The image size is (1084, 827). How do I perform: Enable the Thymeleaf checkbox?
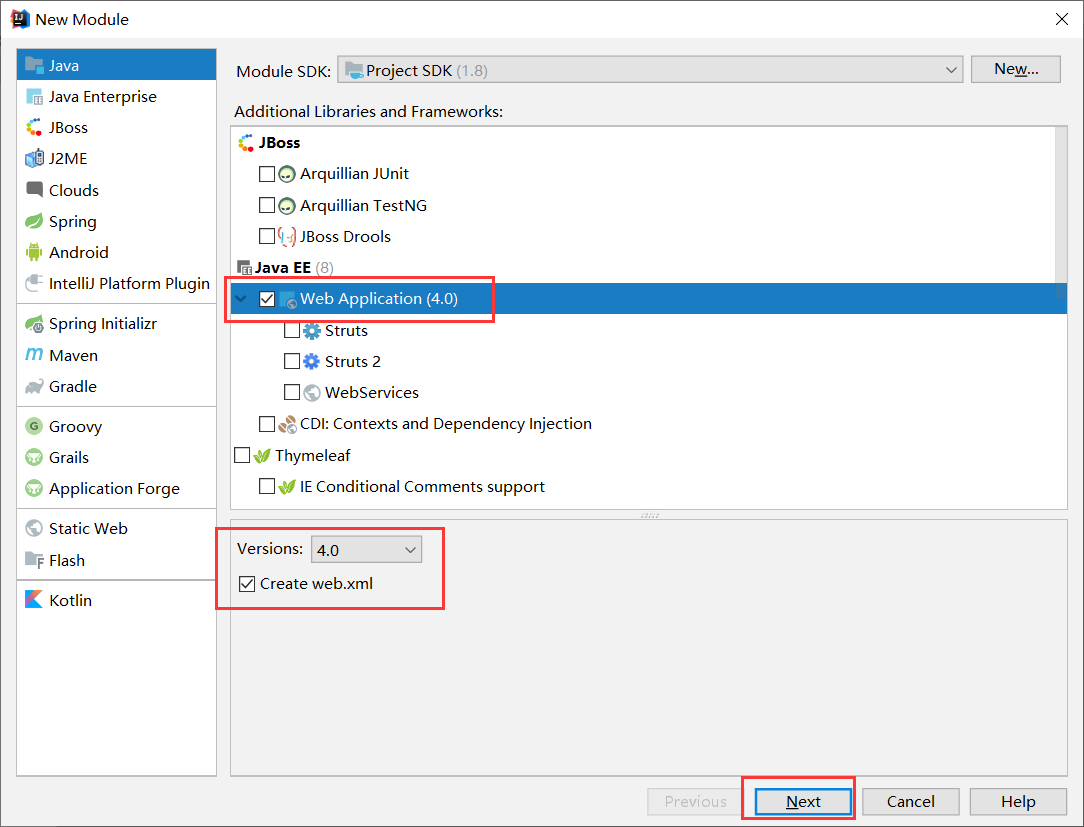coord(242,455)
